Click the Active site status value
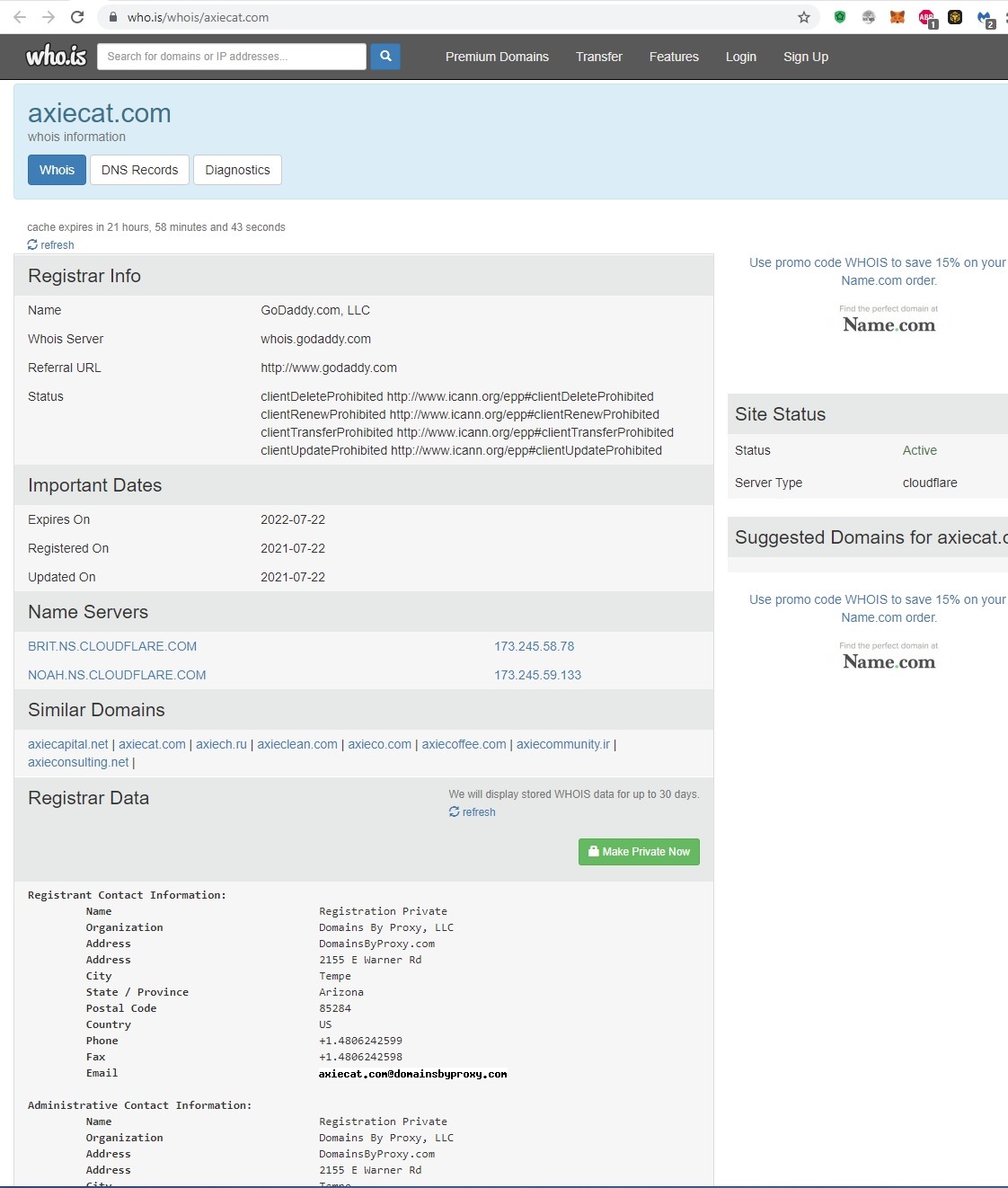The image size is (1008, 1188). (920, 450)
